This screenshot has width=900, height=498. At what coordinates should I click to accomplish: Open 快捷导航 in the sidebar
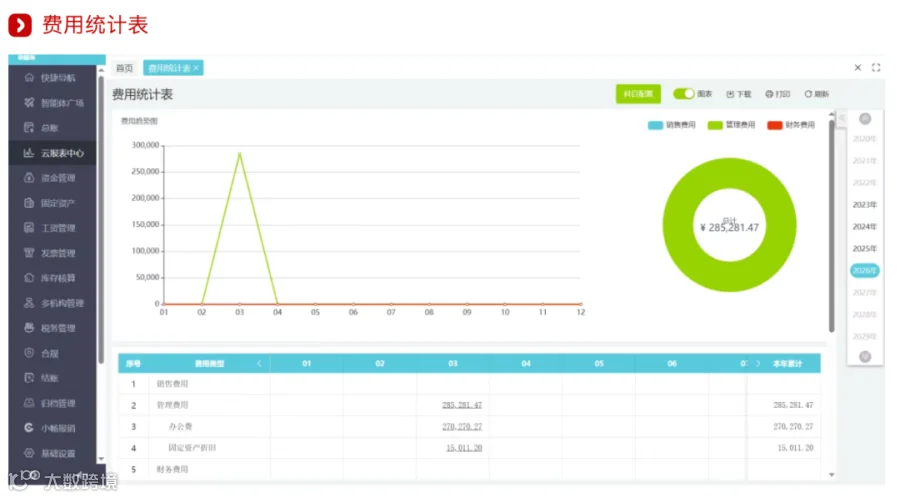52,77
